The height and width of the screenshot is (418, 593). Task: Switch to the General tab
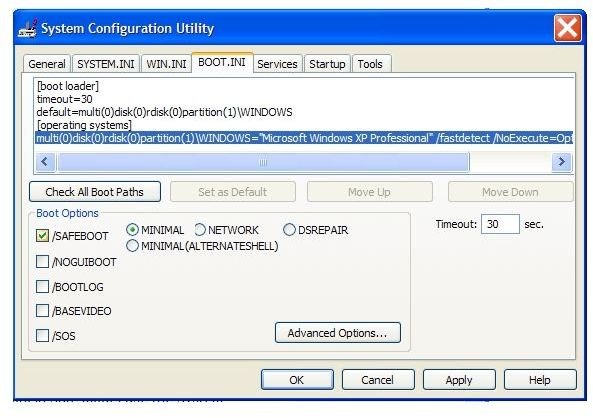click(x=47, y=64)
